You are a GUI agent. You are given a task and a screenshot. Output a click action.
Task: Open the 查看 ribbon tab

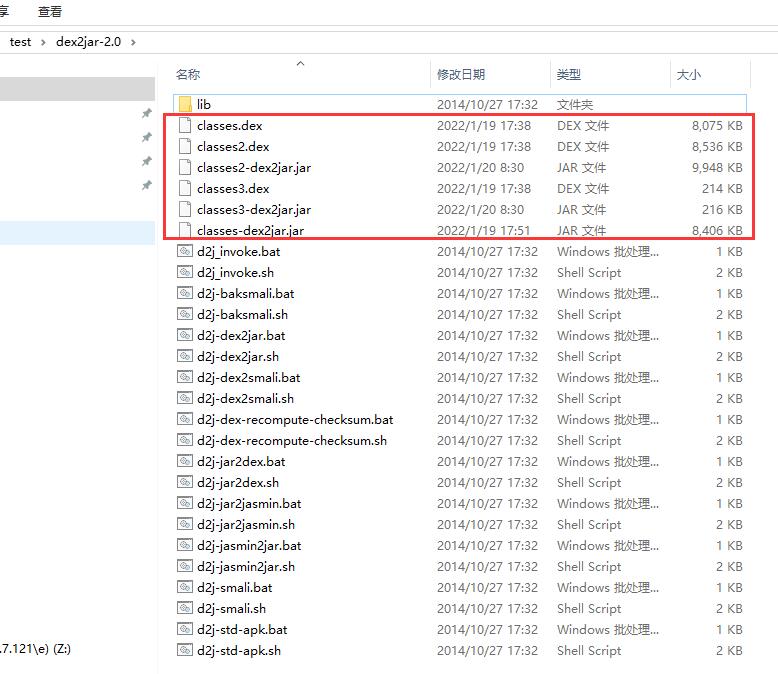click(x=49, y=12)
